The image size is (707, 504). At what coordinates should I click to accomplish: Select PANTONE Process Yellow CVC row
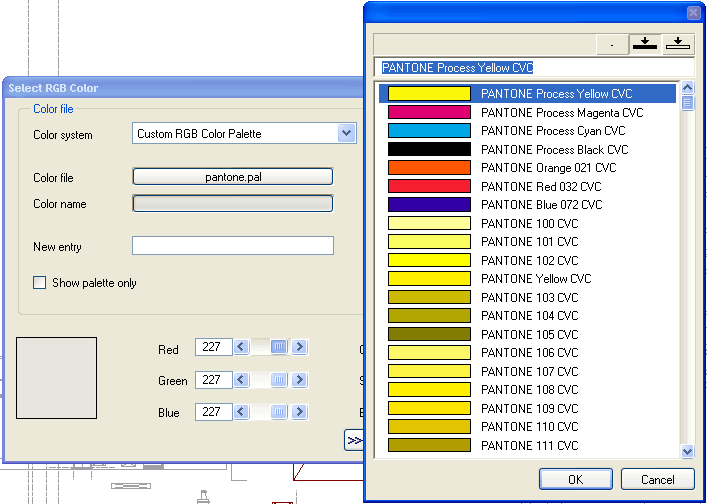pos(527,93)
